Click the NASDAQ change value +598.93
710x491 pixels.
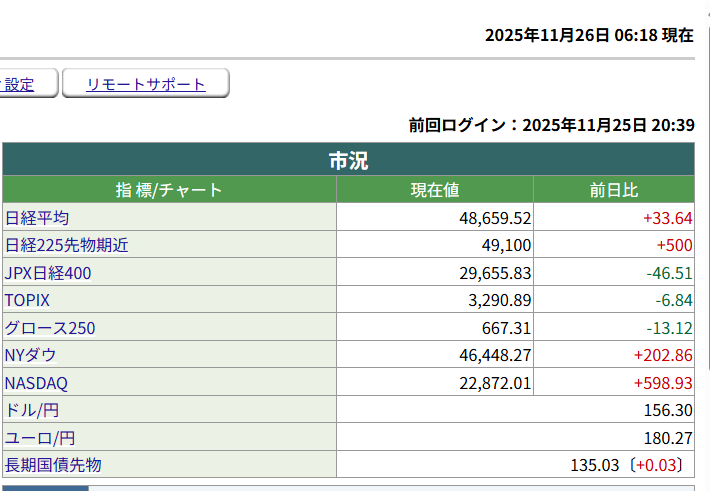[663, 383]
